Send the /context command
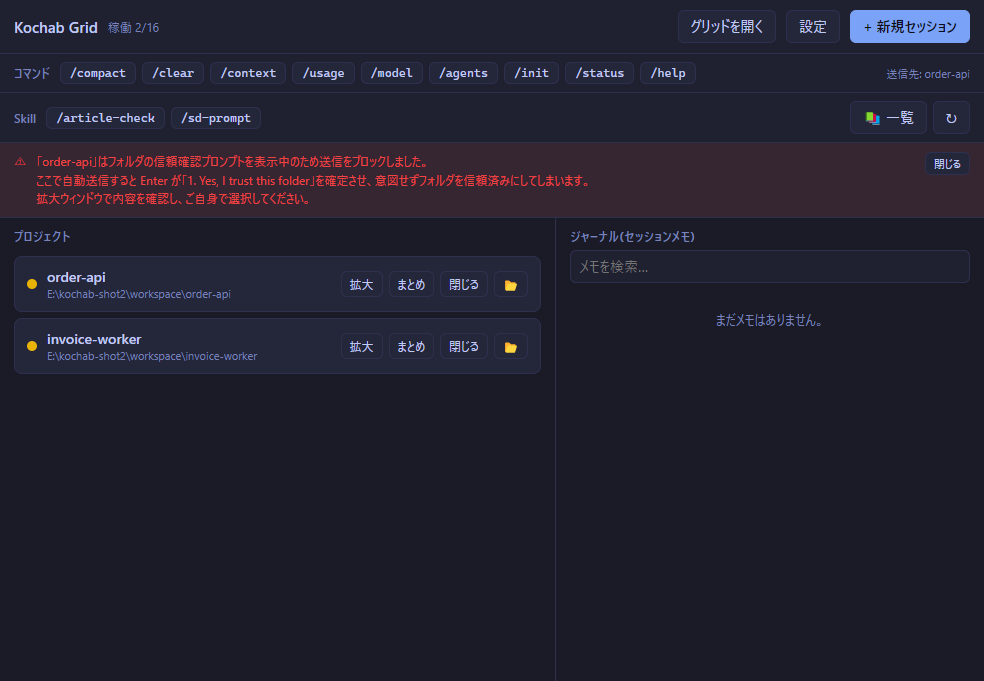The height and width of the screenshot is (681, 984). pyautogui.click(x=248, y=73)
